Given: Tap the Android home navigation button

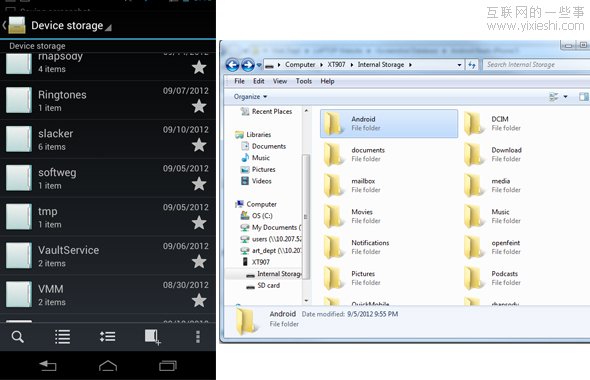Looking at the screenshot, I should click(108, 365).
